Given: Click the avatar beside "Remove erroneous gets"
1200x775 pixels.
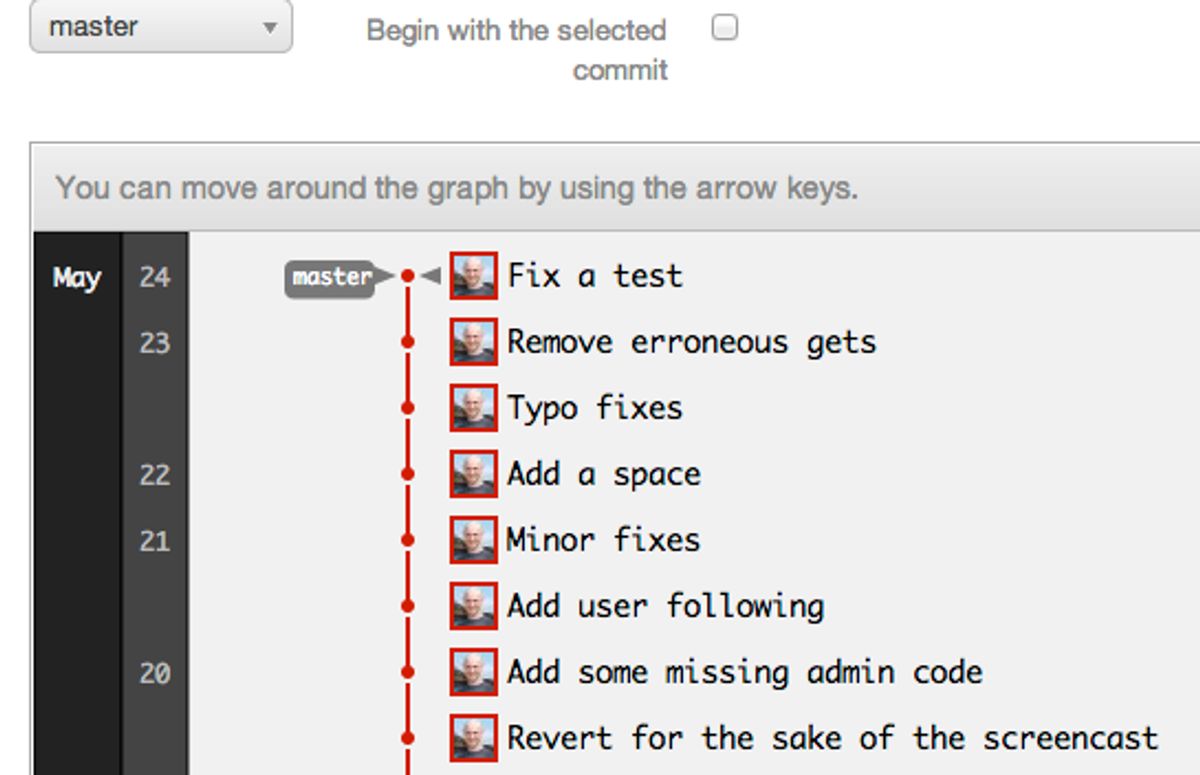Looking at the screenshot, I should 473,341.
